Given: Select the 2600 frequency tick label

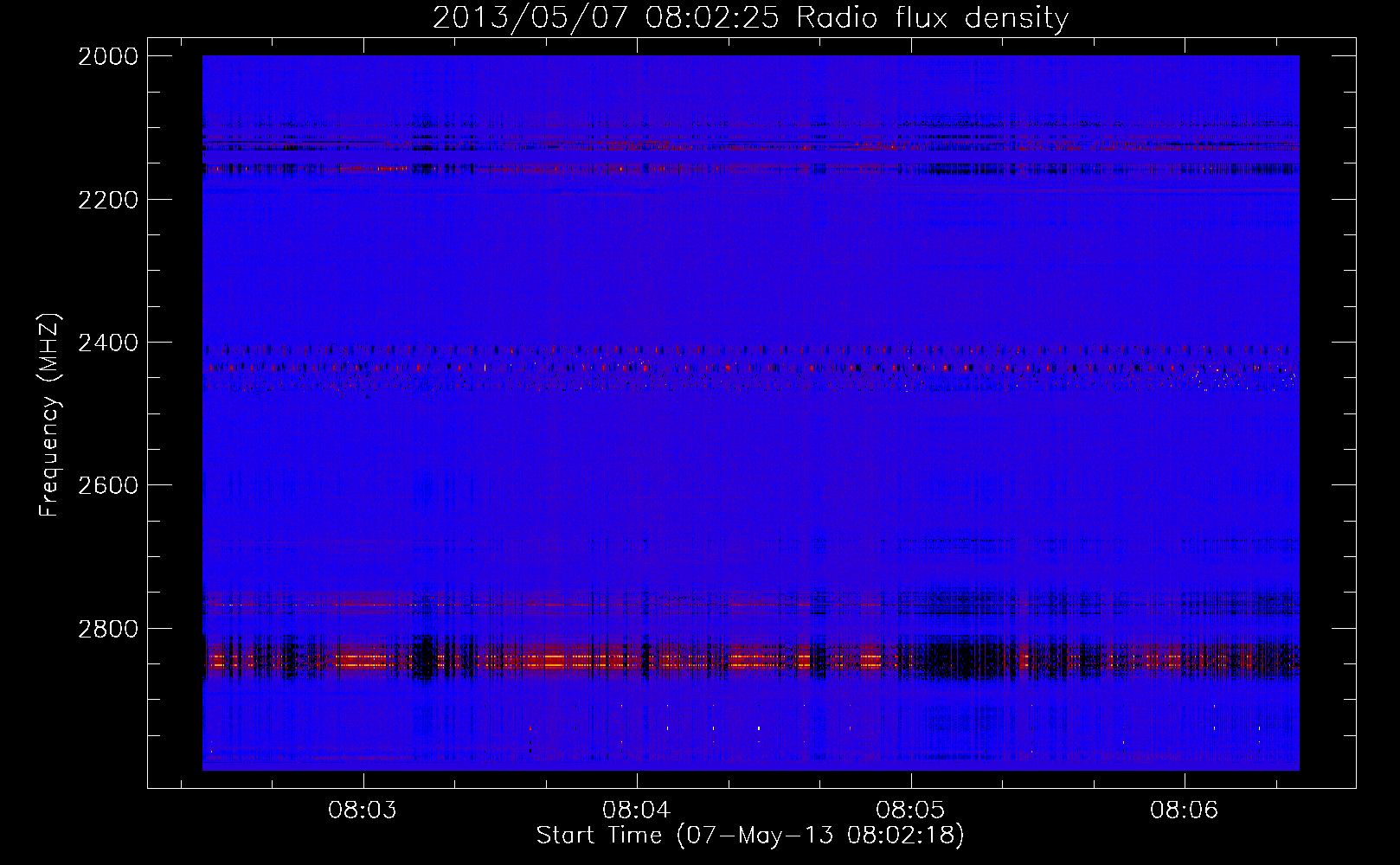Looking at the screenshot, I should (x=108, y=485).
